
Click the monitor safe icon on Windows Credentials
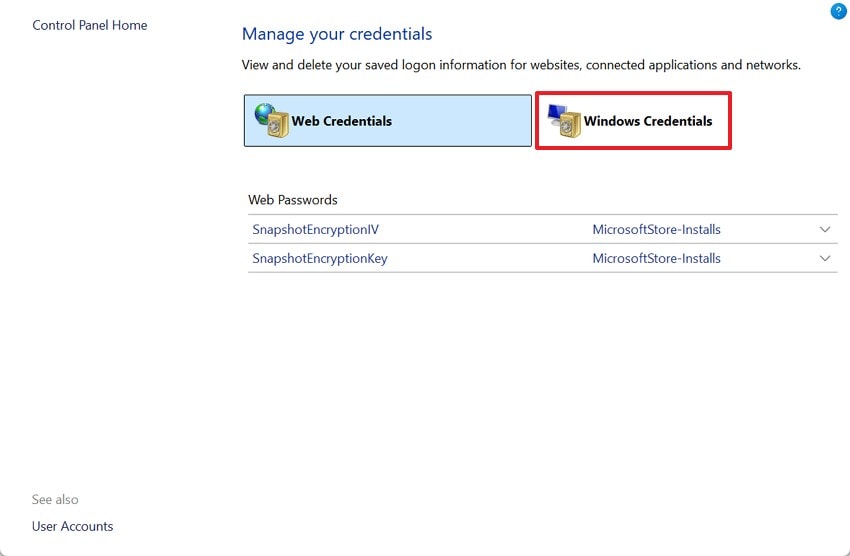click(x=564, y=120)
